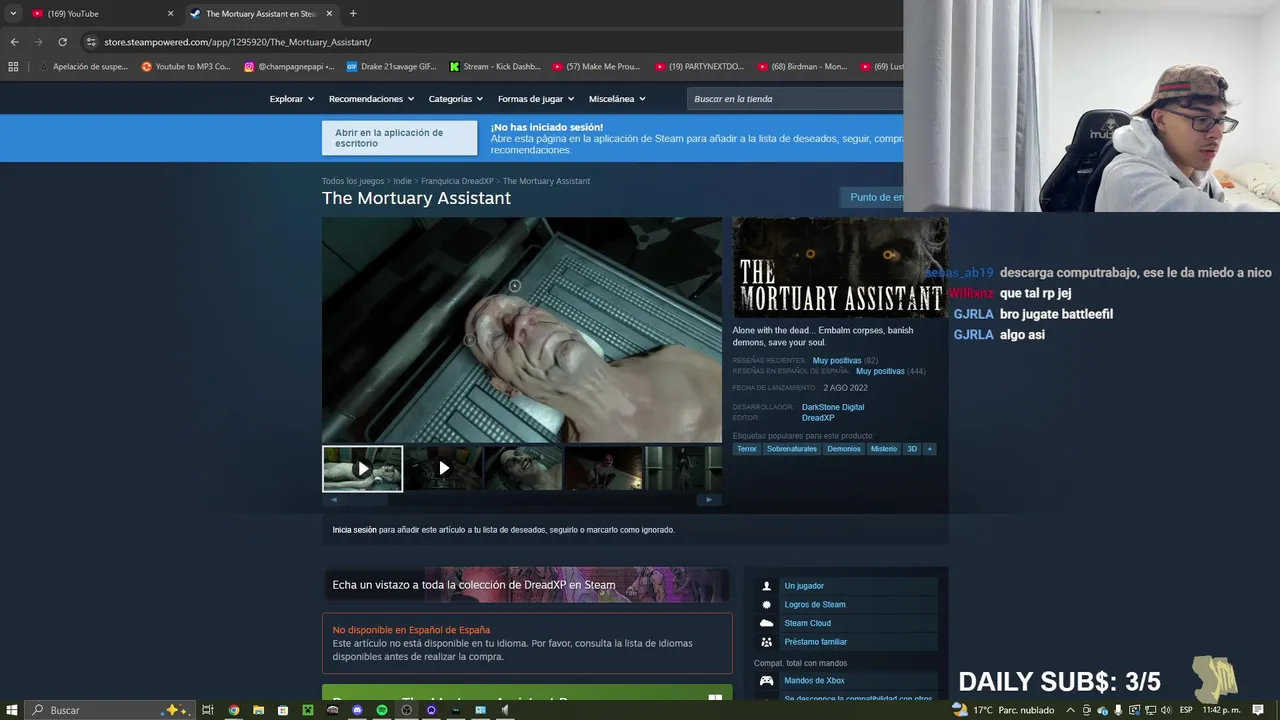Viewport: 1280px width, 720px height.
Task: Play the second trailer thumbnail
Action: coord(443,468)
